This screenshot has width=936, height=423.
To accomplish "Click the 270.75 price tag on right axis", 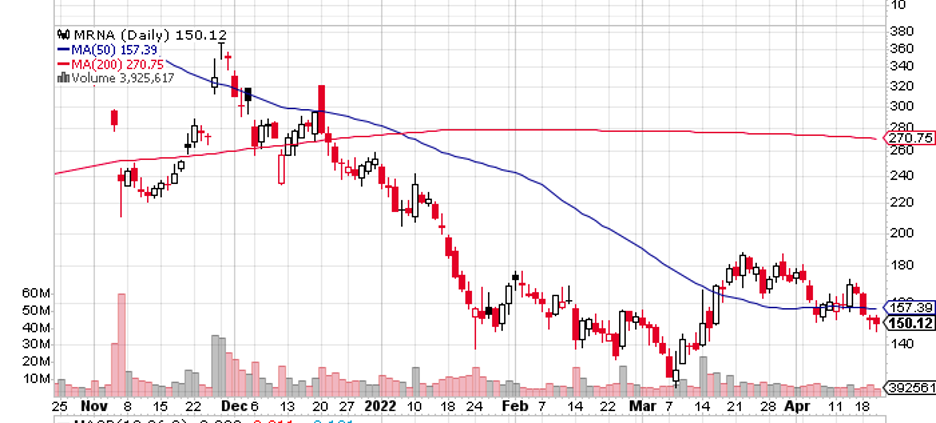I will point(908,138).
